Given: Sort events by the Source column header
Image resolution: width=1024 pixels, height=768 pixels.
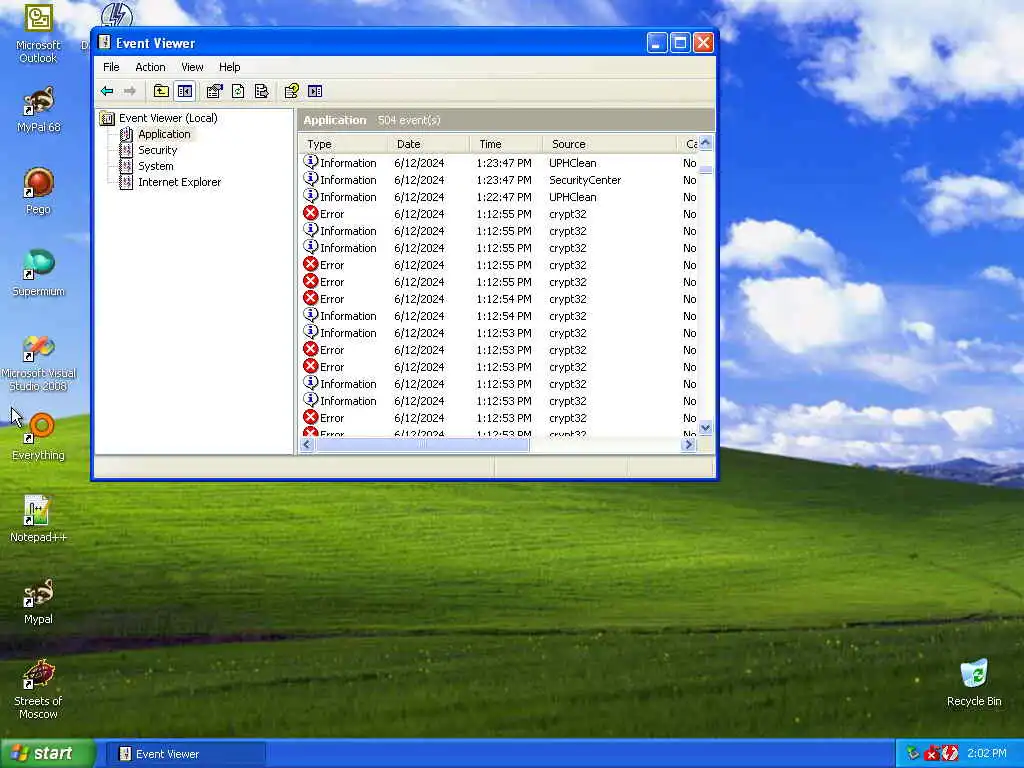Looking at the screenshot, I should coord(609,144).
